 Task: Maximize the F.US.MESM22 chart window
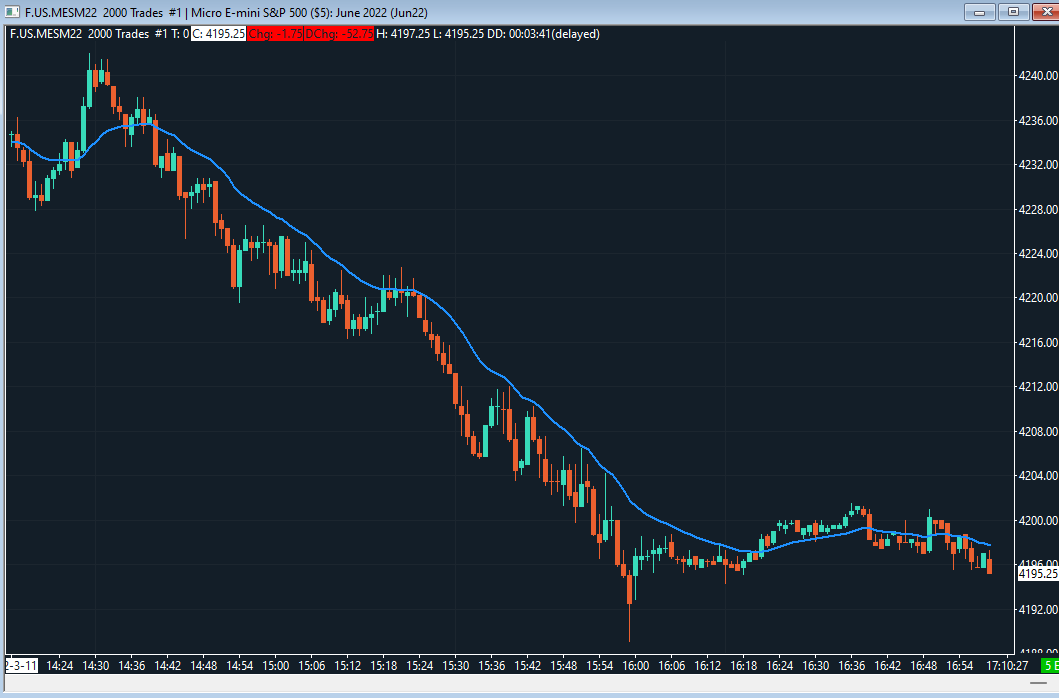point(1013,11)
